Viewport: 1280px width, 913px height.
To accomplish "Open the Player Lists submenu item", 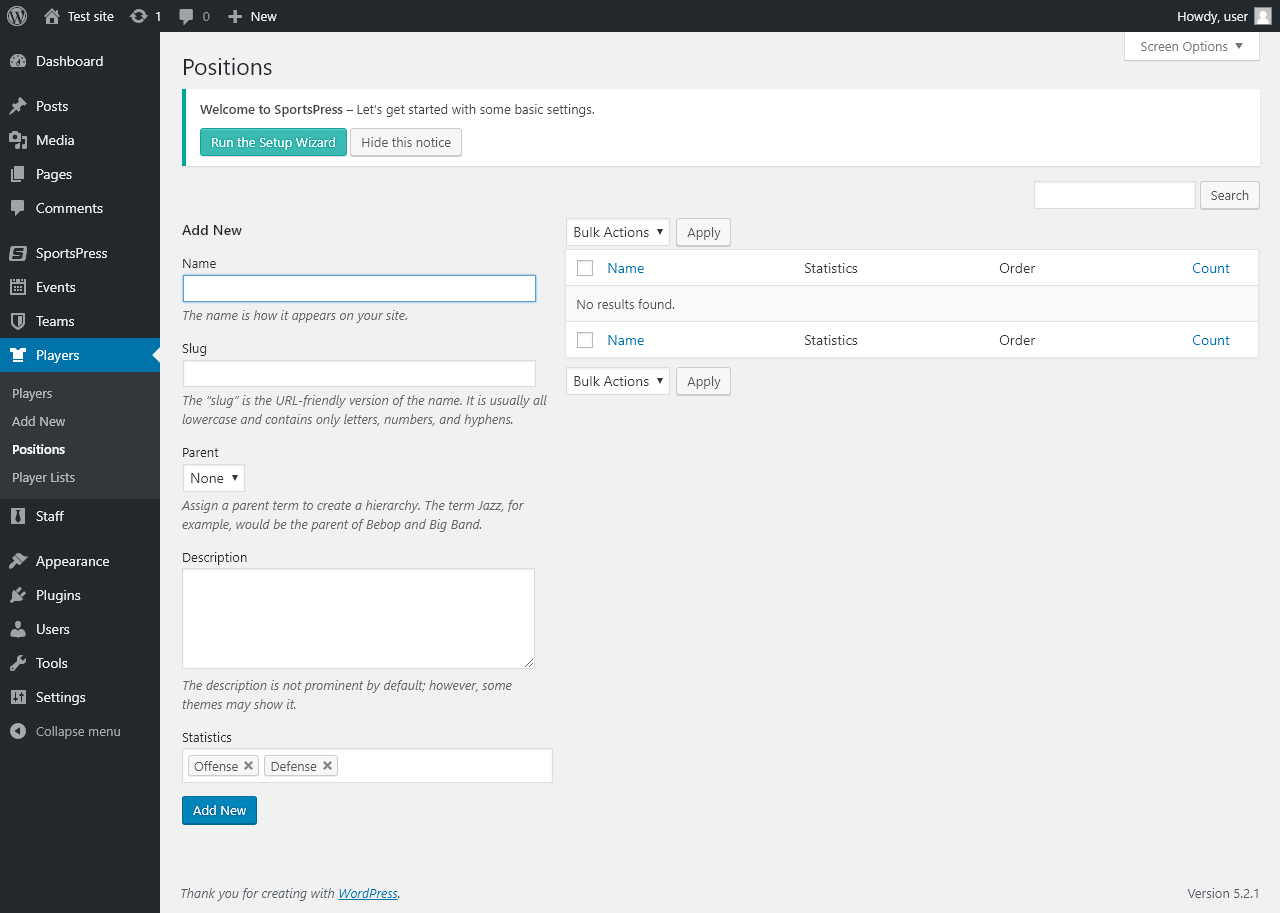I will click(43, 477).
